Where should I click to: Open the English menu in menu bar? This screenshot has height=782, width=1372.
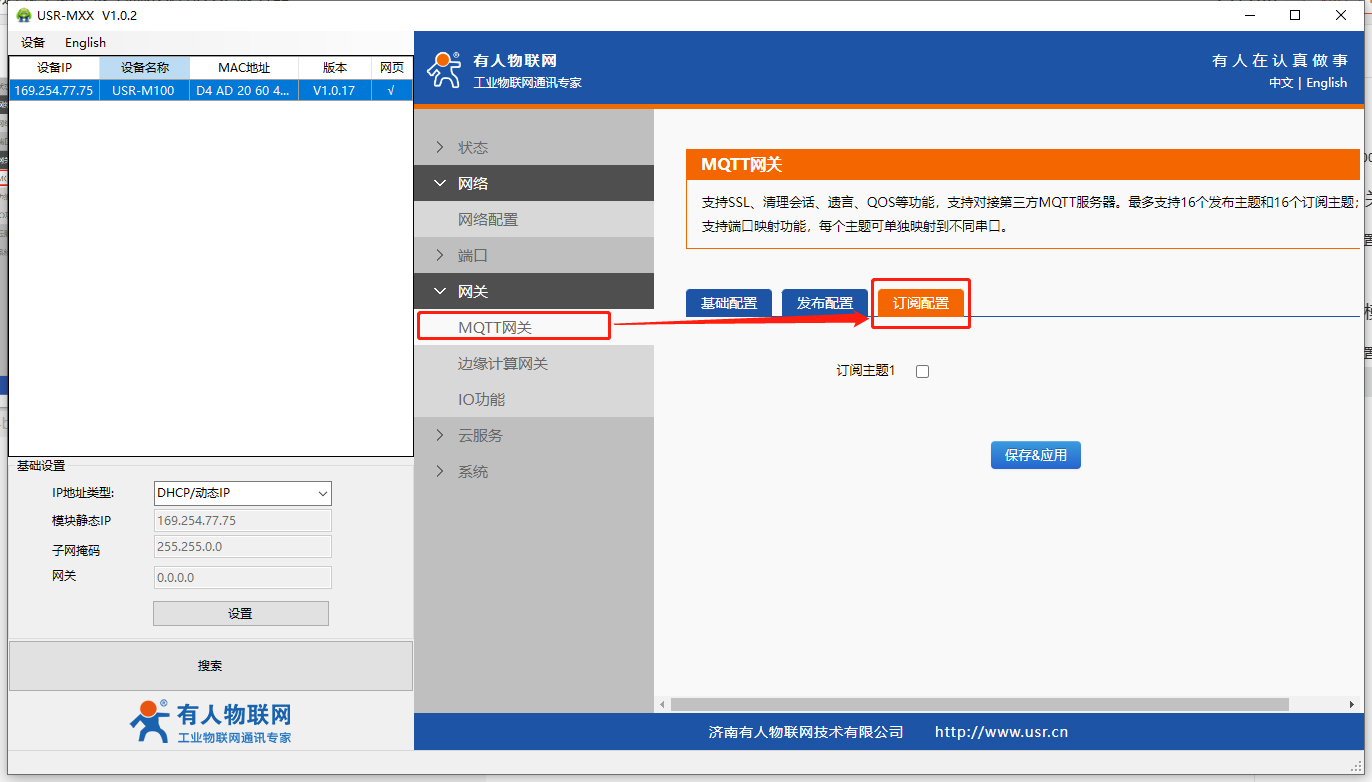(x=85, y=43)
